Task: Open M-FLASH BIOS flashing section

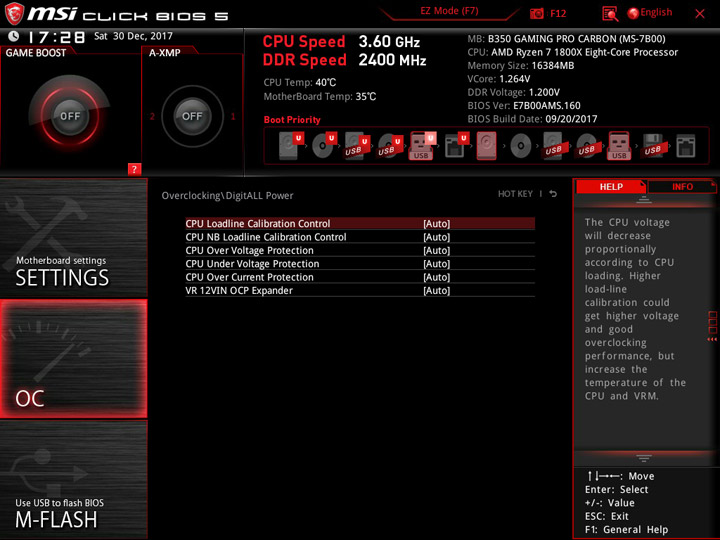Action: [x=73, y=479]
